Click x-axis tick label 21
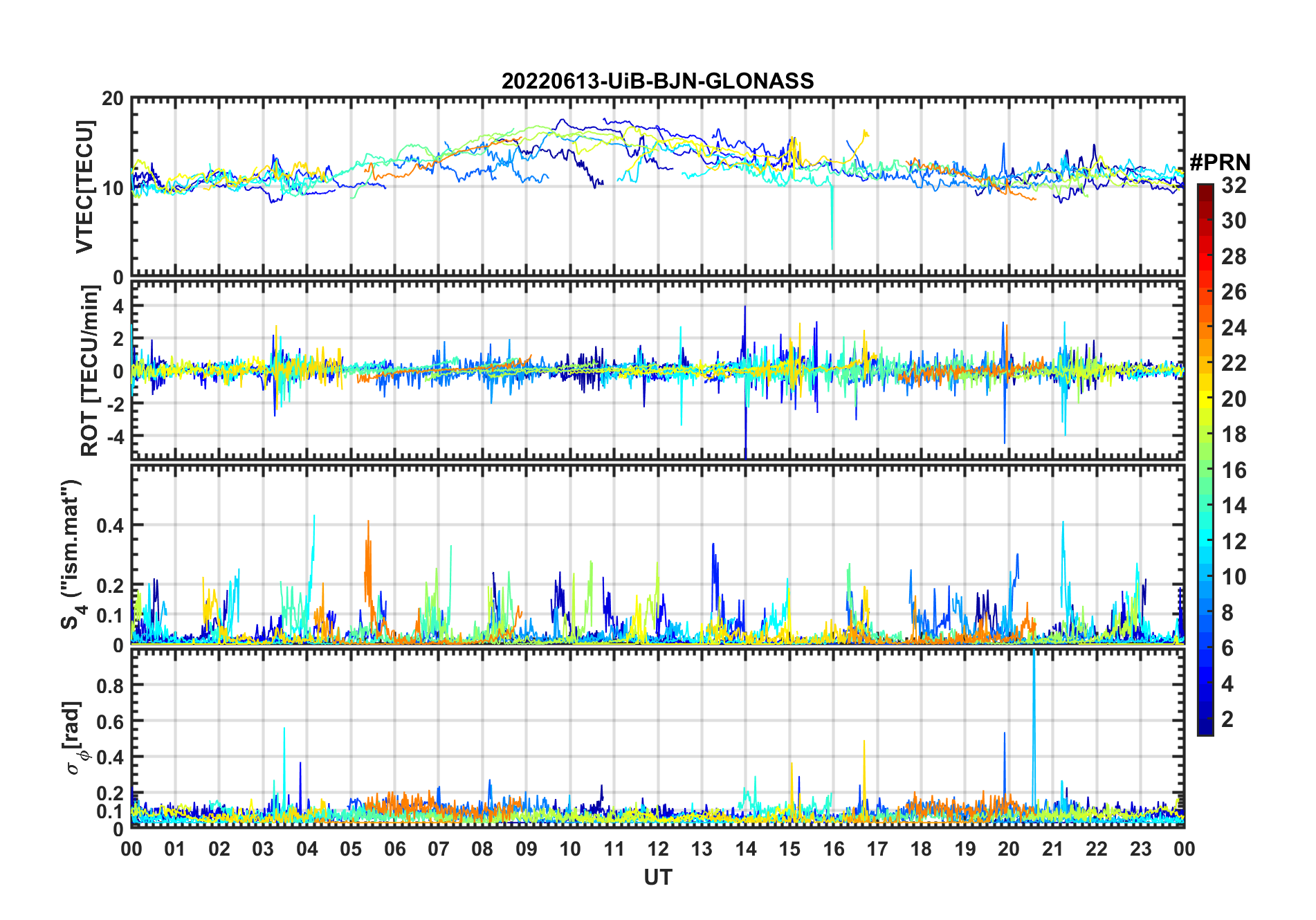Image resolution: width=1316 pixels, height=920 pixels. (1053, 849)
